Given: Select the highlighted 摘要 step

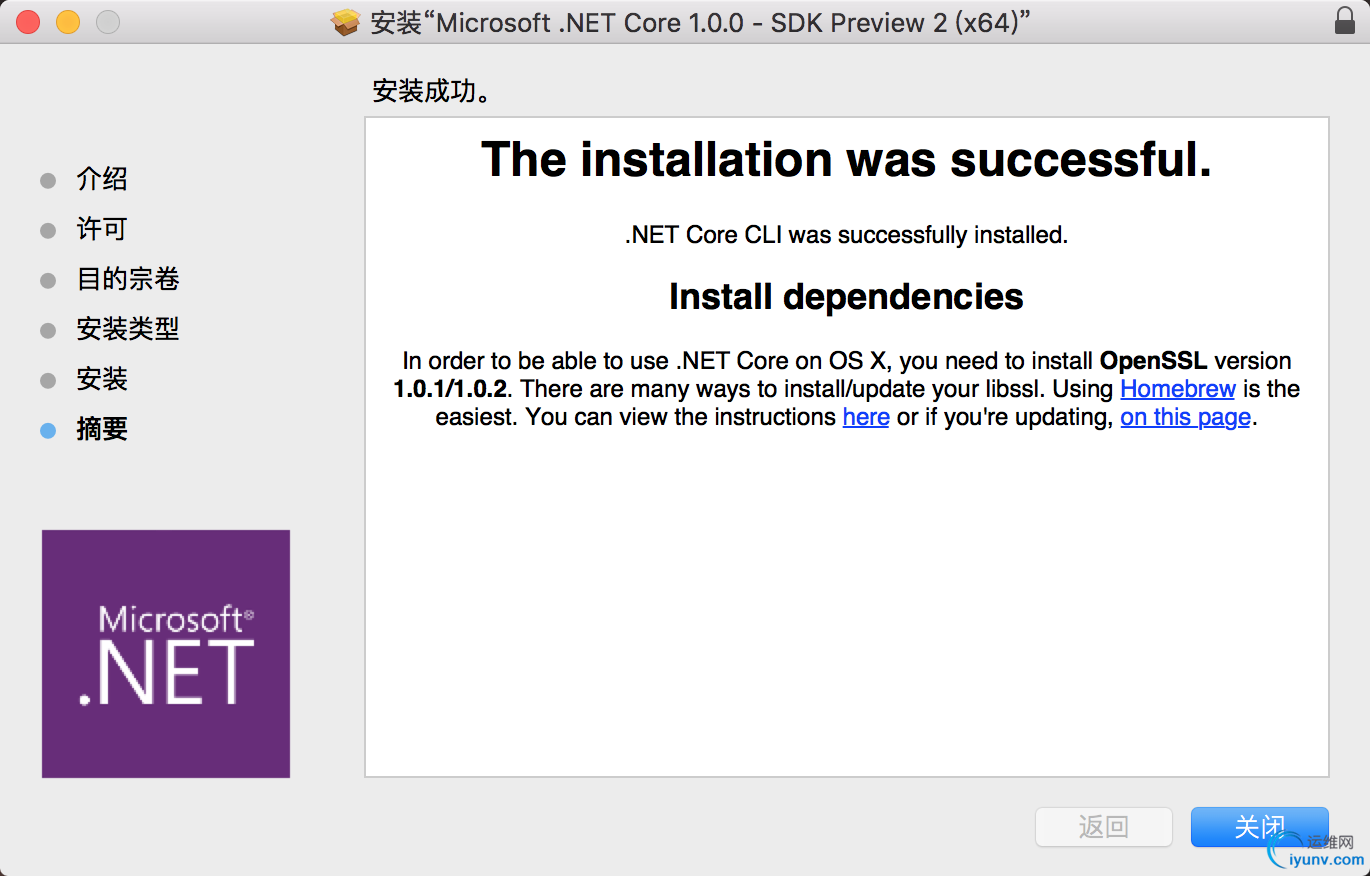Looking at the screenshot, I should point(102,430).
